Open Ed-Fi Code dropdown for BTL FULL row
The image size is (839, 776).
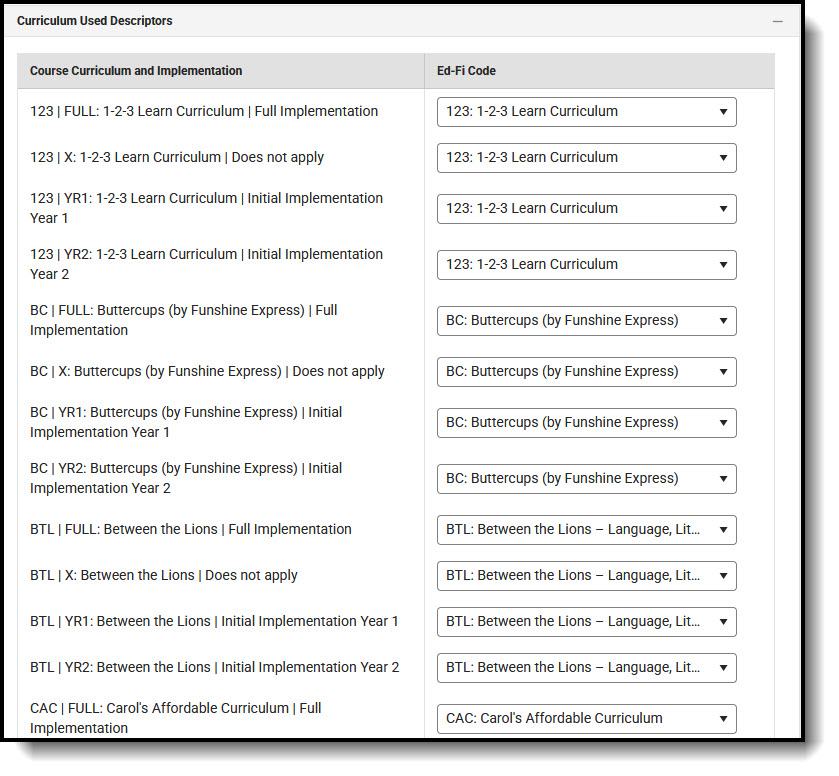click(586, 530)
